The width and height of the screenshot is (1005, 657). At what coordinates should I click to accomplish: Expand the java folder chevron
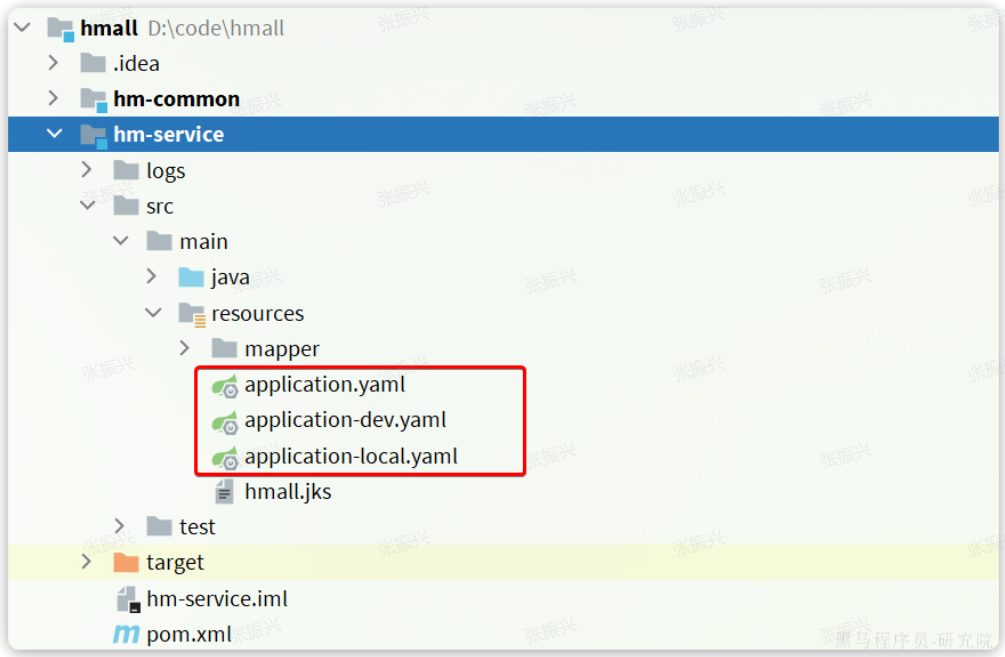coord(152,276)
